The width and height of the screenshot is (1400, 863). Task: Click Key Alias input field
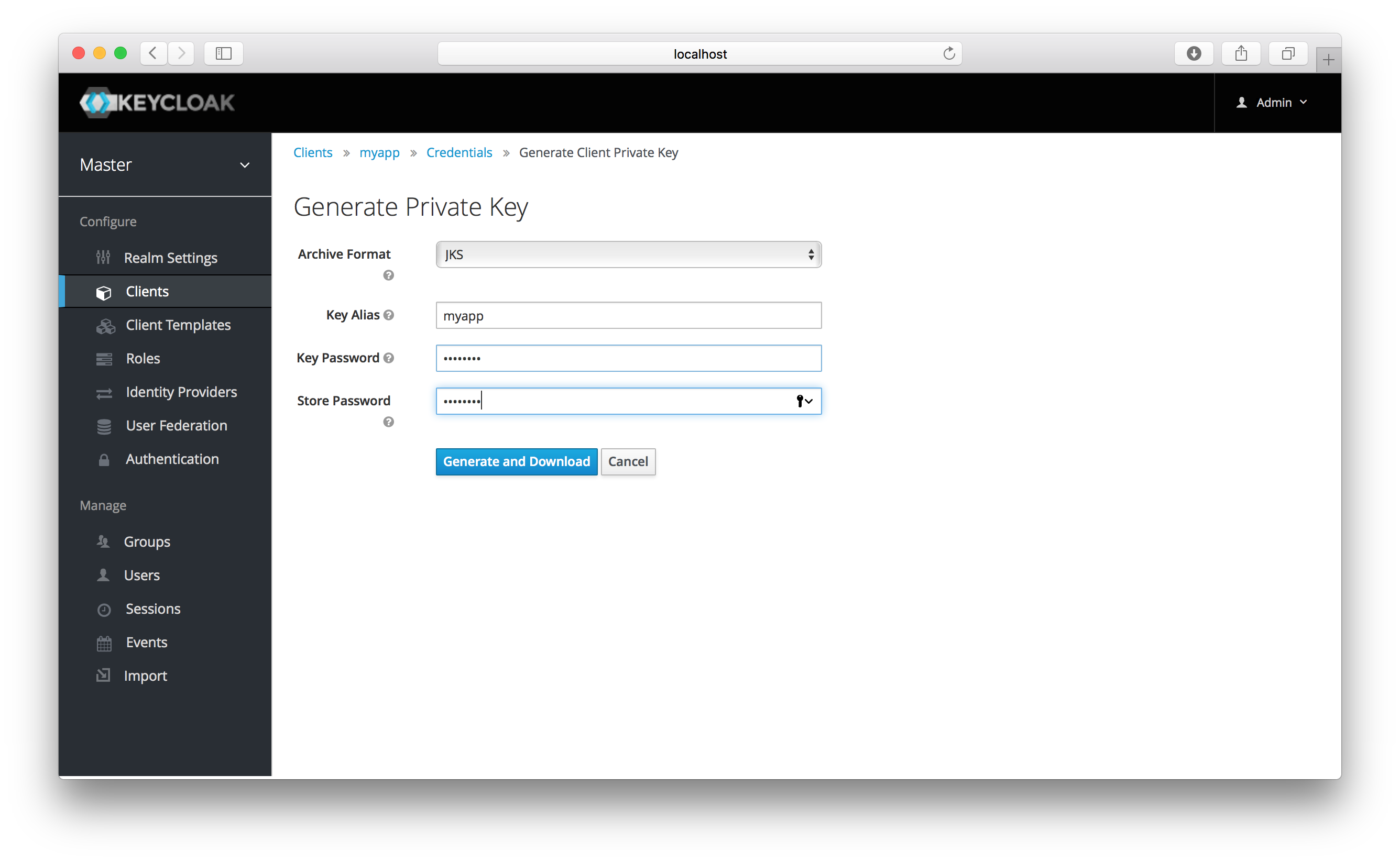pyautogui.click(x=627, y=316)
